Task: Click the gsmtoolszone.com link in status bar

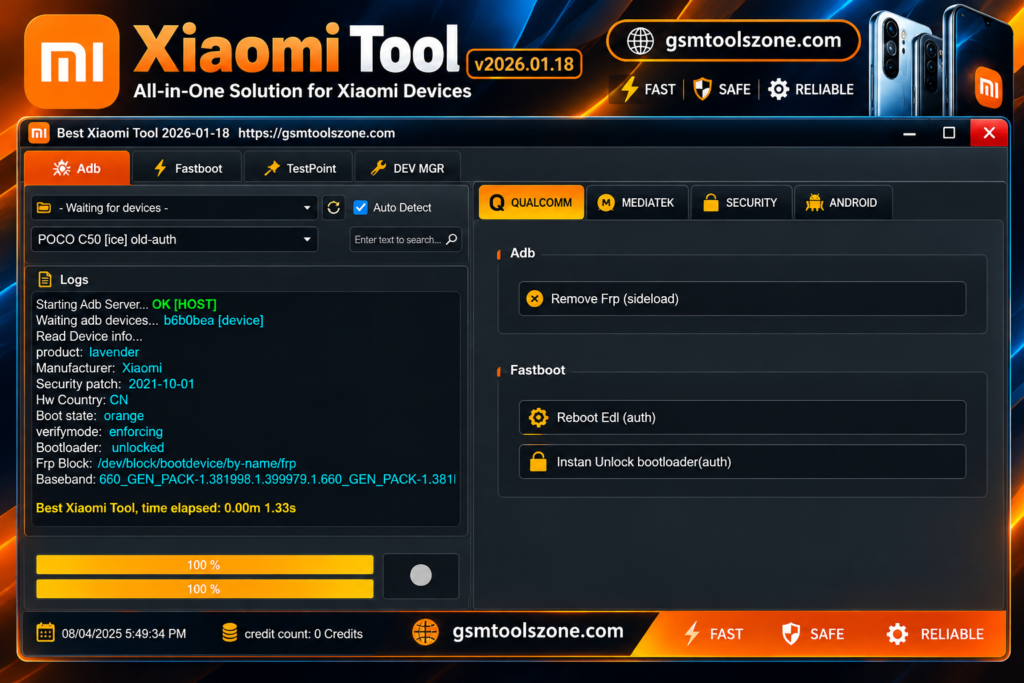Action: coord(537,631)
